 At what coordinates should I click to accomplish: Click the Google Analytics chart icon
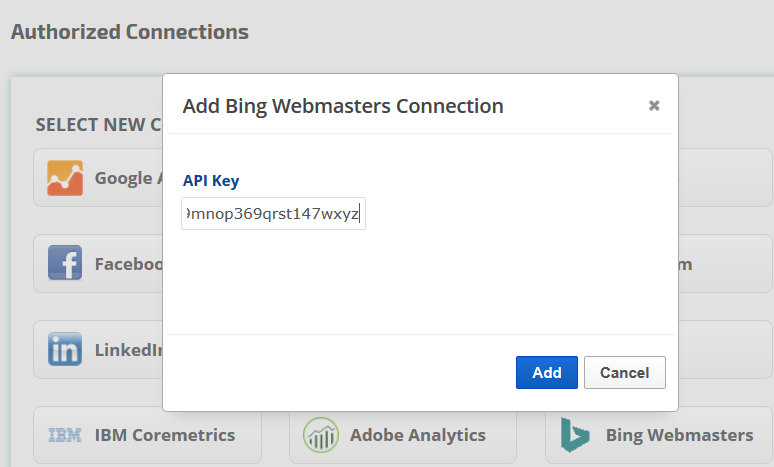65,178
